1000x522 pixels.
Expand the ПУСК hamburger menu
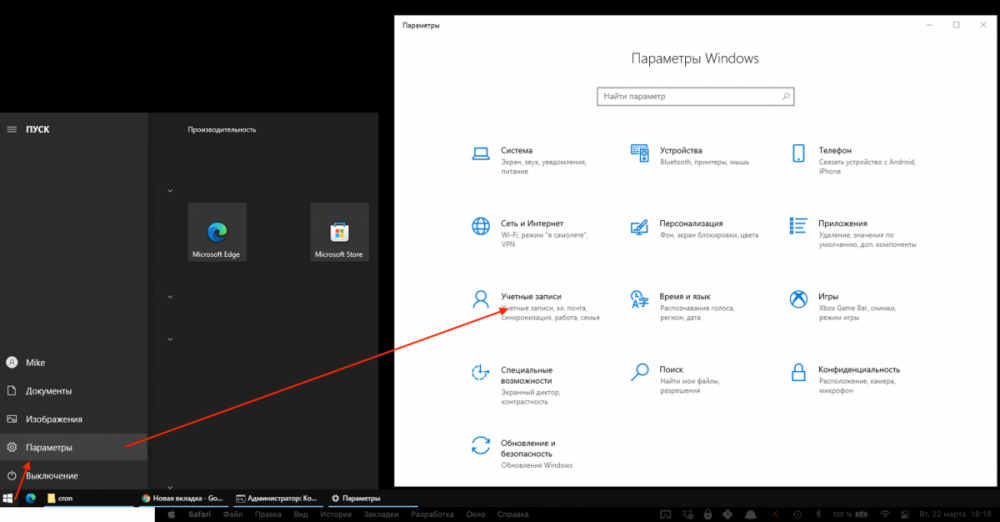tap(12, 129)
